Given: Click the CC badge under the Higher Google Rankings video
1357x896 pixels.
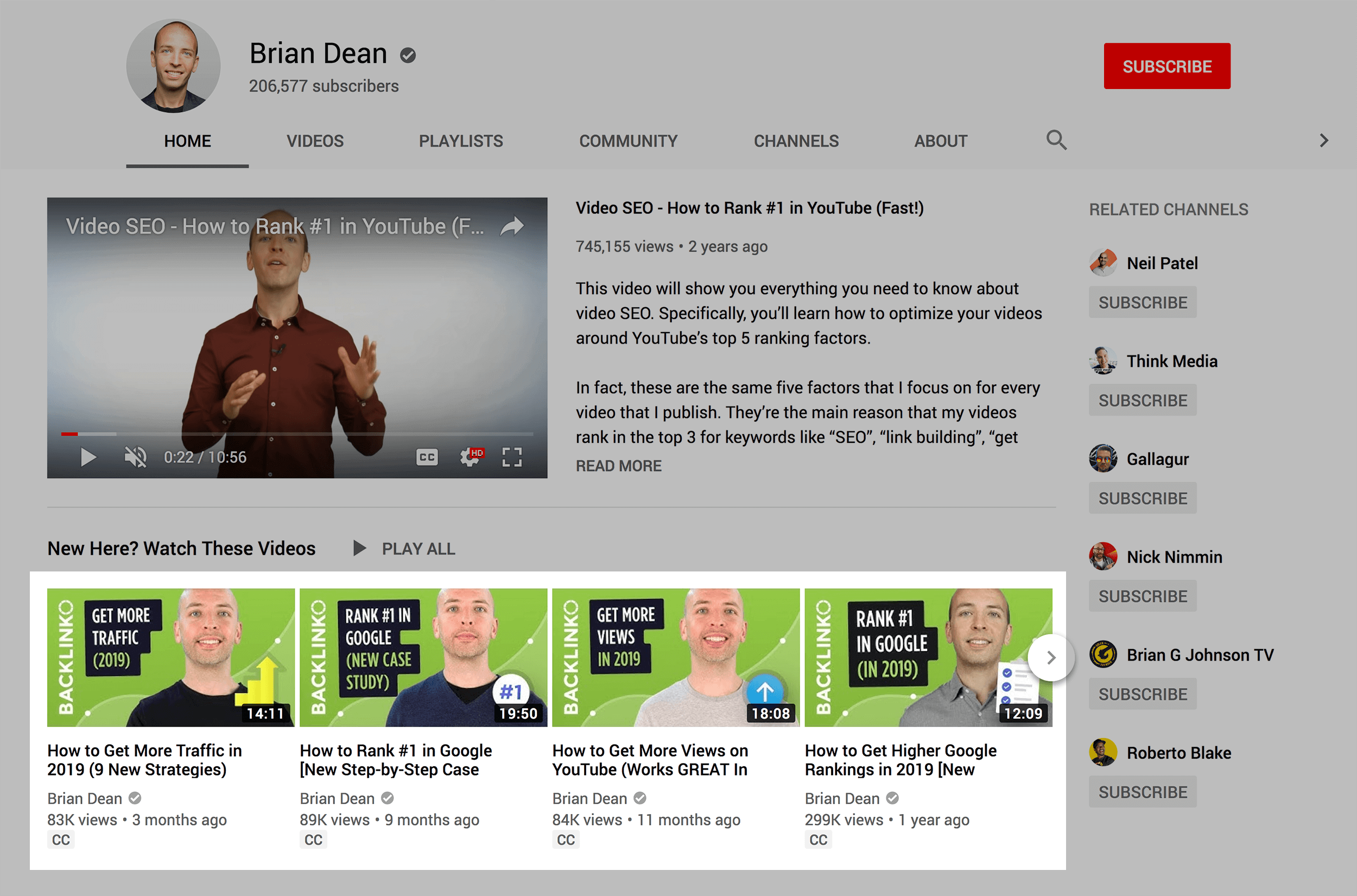Looking at the screenshot, I should [x=818, y=840].
